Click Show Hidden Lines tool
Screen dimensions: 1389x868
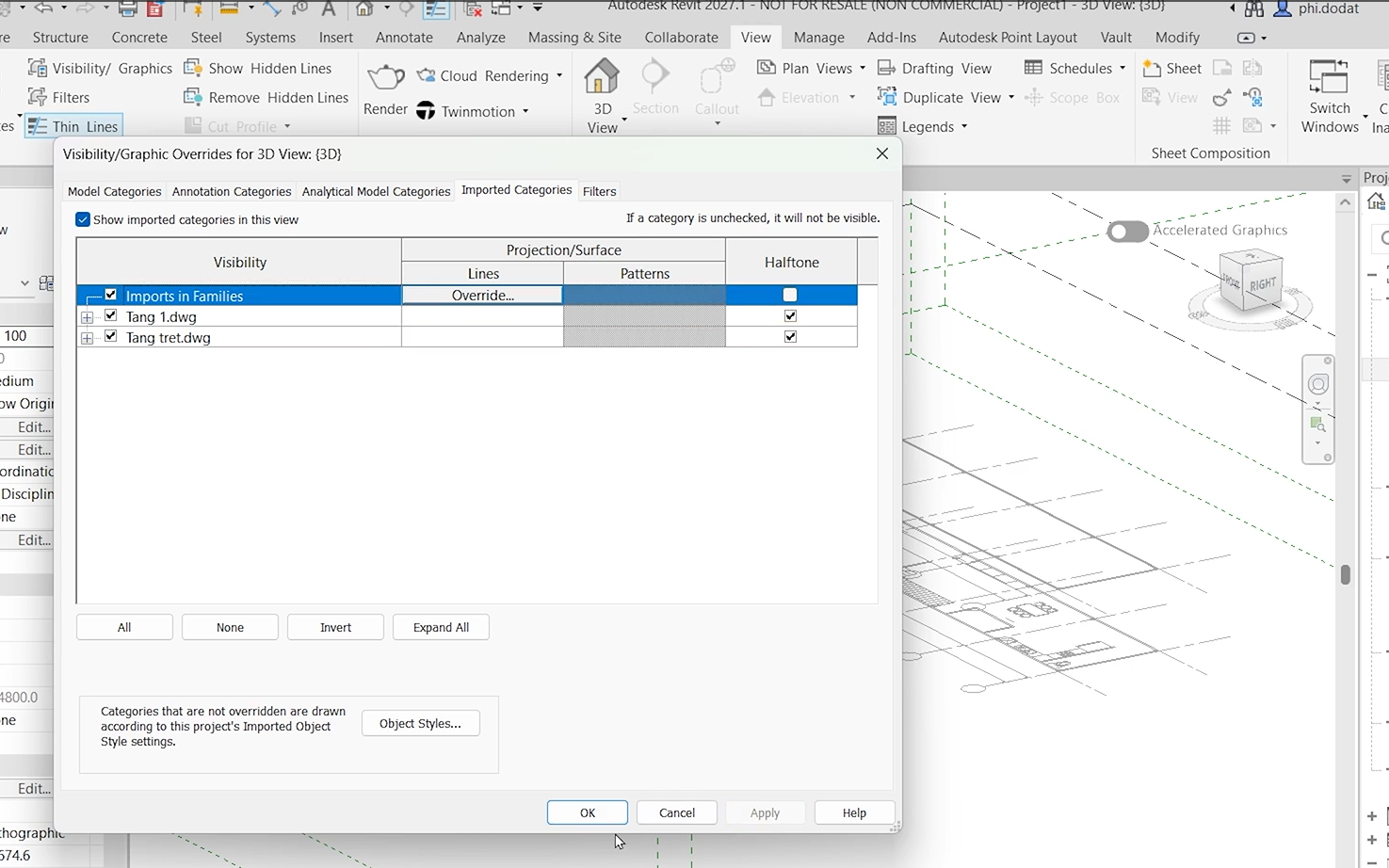click(257, 68)
